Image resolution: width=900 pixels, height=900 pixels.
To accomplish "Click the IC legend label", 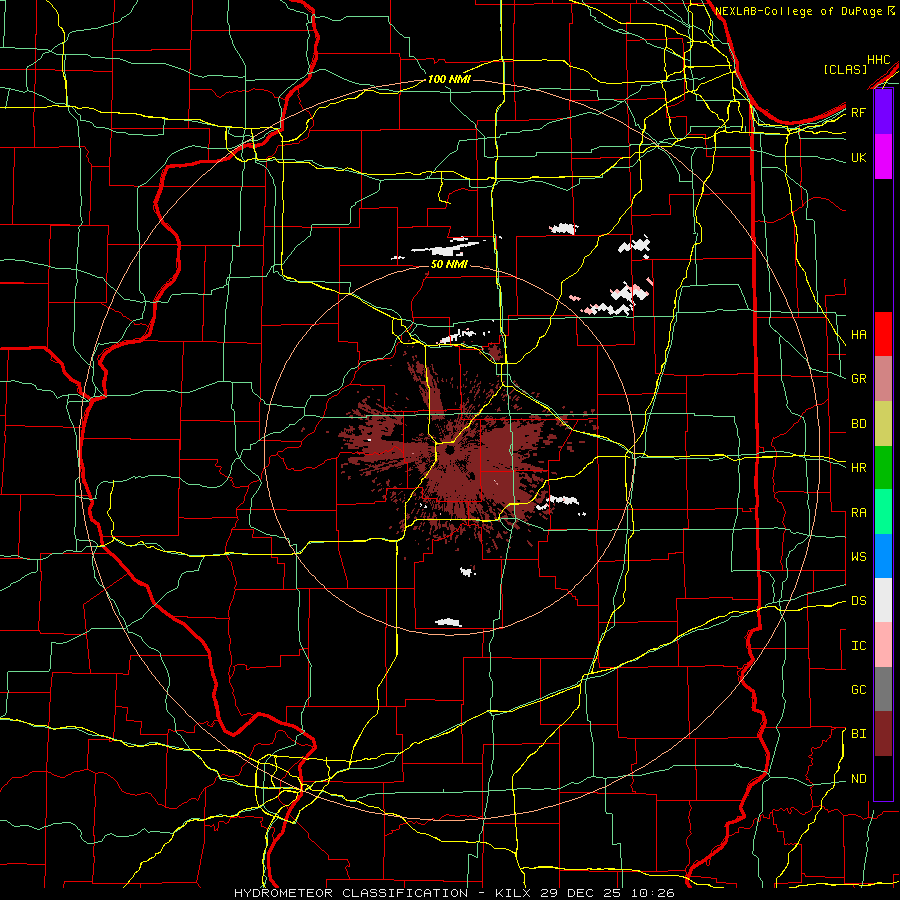I will (x=859, y=646).
